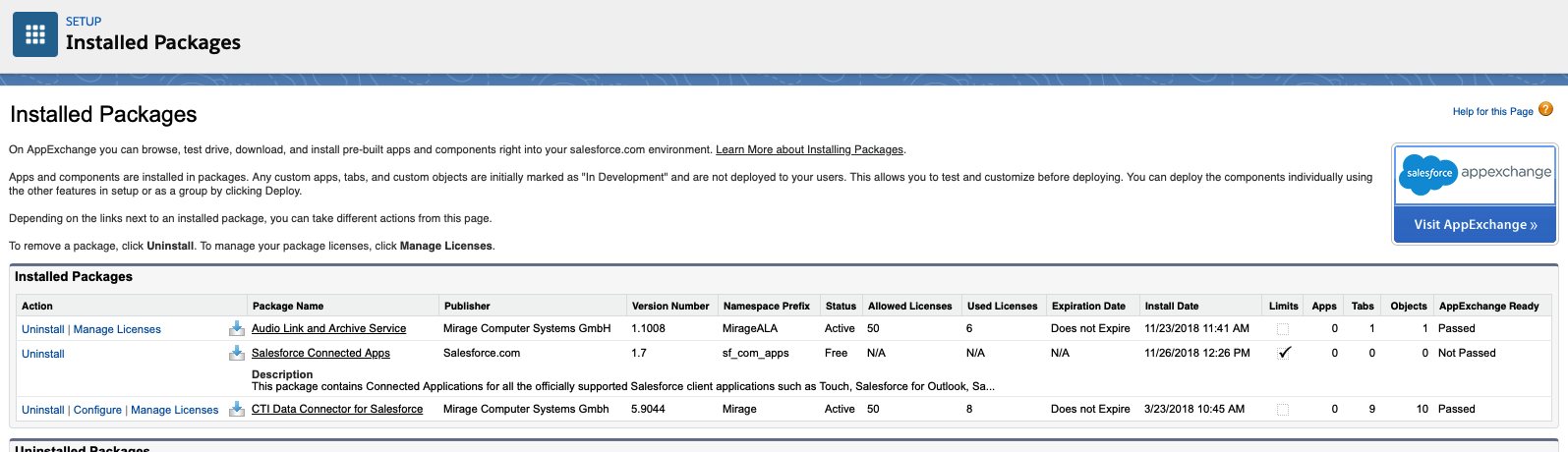Click the SETUP breadcrumb label
Viewport: 1568px width, 452px height.
[x=84, y=21]
